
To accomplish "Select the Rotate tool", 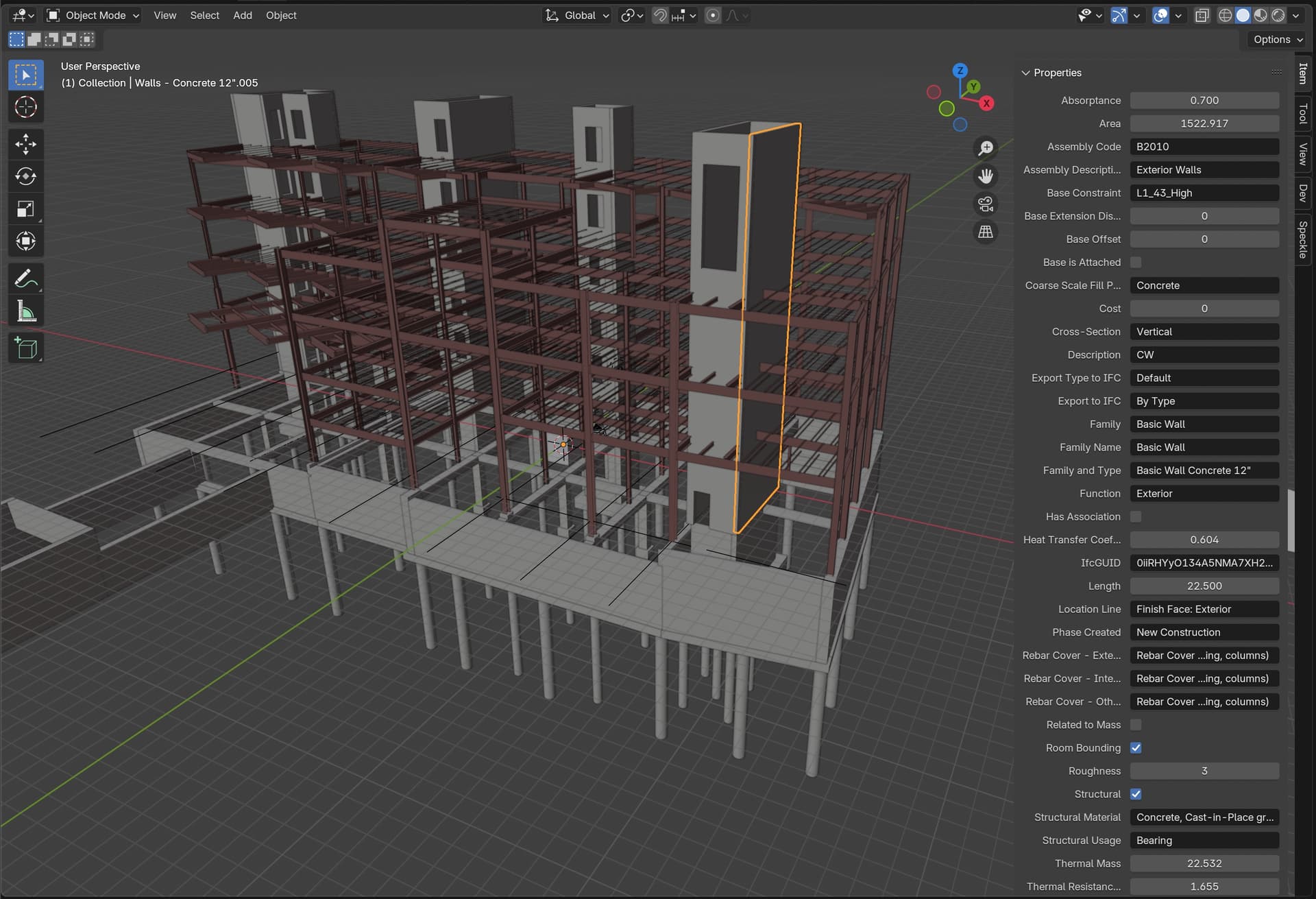I will click(x=25, y=176).
